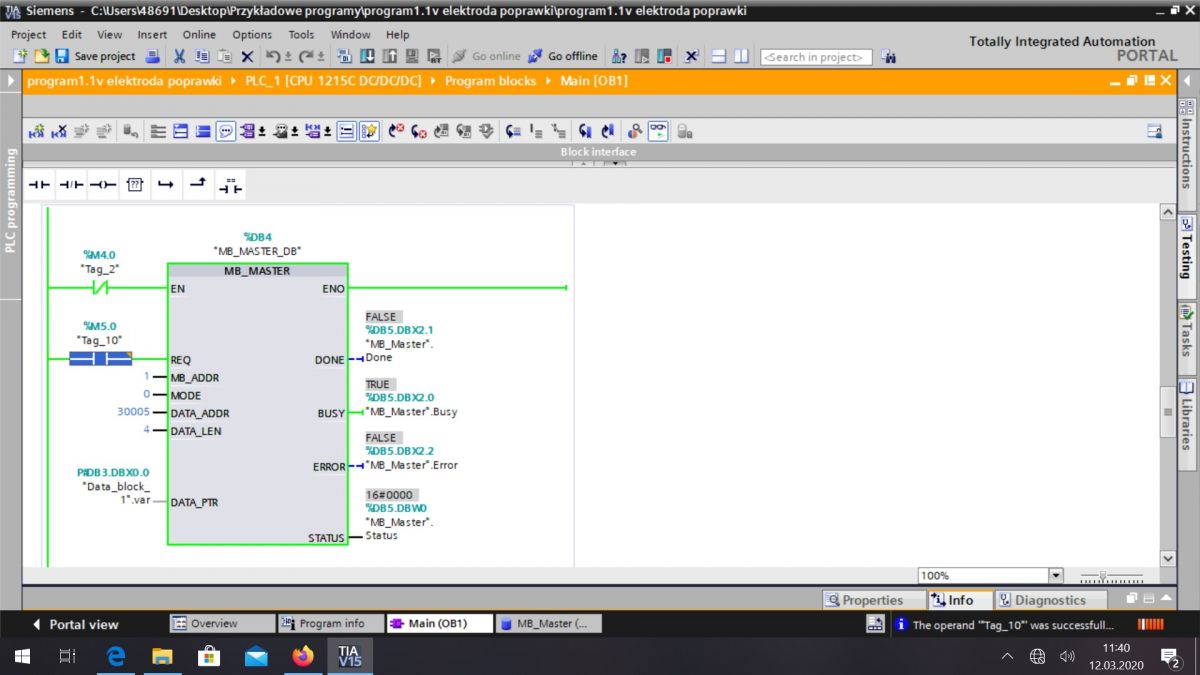The height and width of the screenshot is (675, 1200).
Task: Click the Save project disk icon
Action: click(62, 56)
